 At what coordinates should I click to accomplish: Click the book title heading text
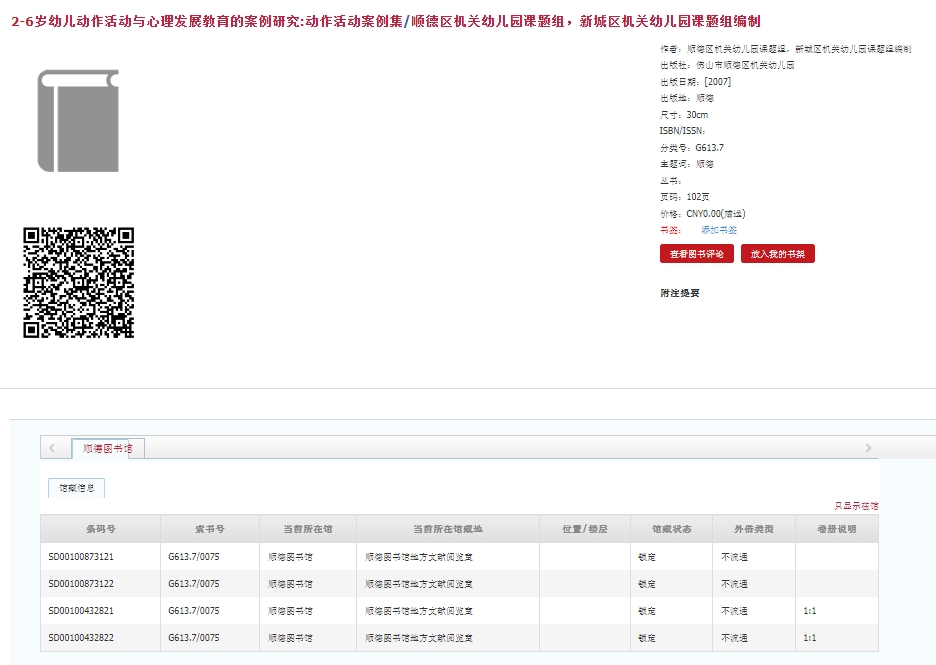tap(391, 21)
